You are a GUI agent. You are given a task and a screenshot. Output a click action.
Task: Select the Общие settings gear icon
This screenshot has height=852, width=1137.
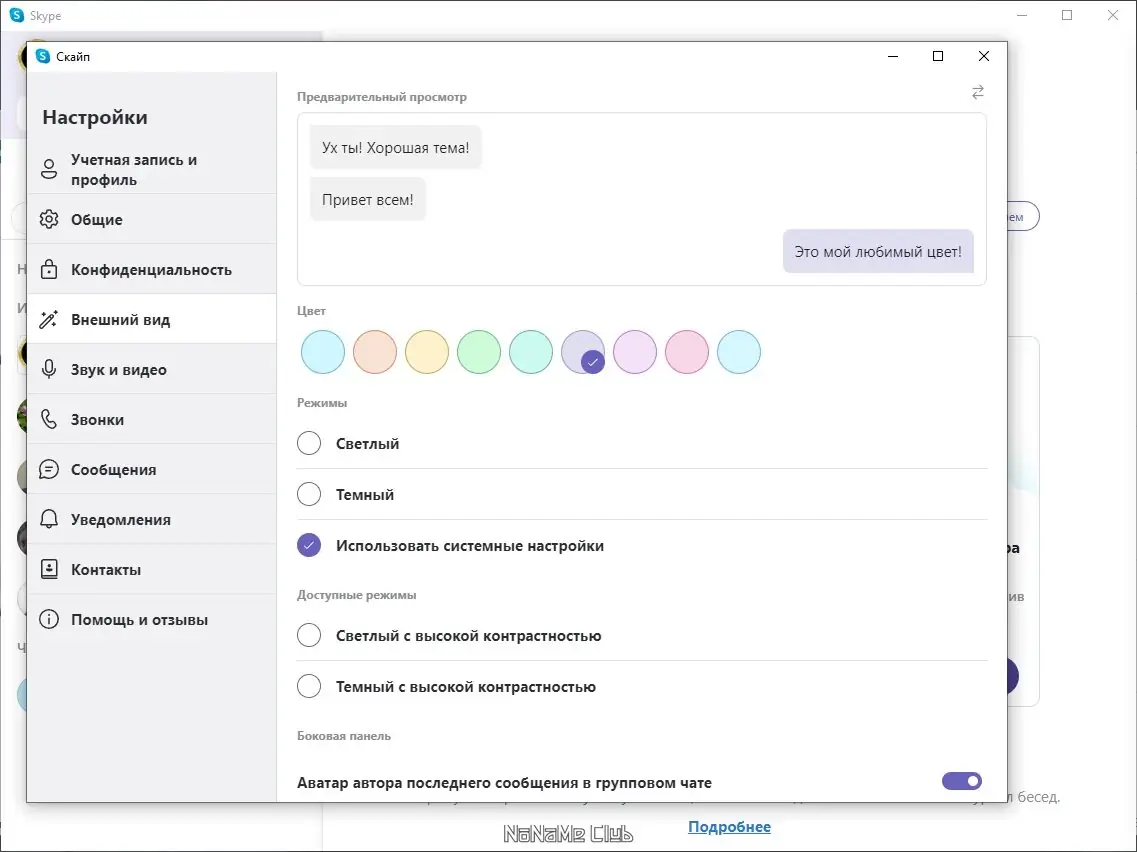coord(48,219)
